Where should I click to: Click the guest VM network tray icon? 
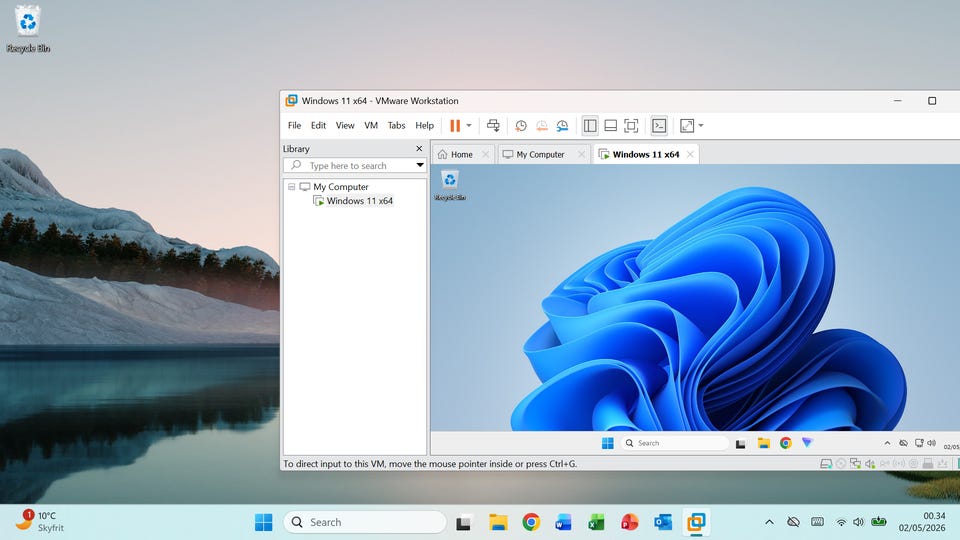919,443
